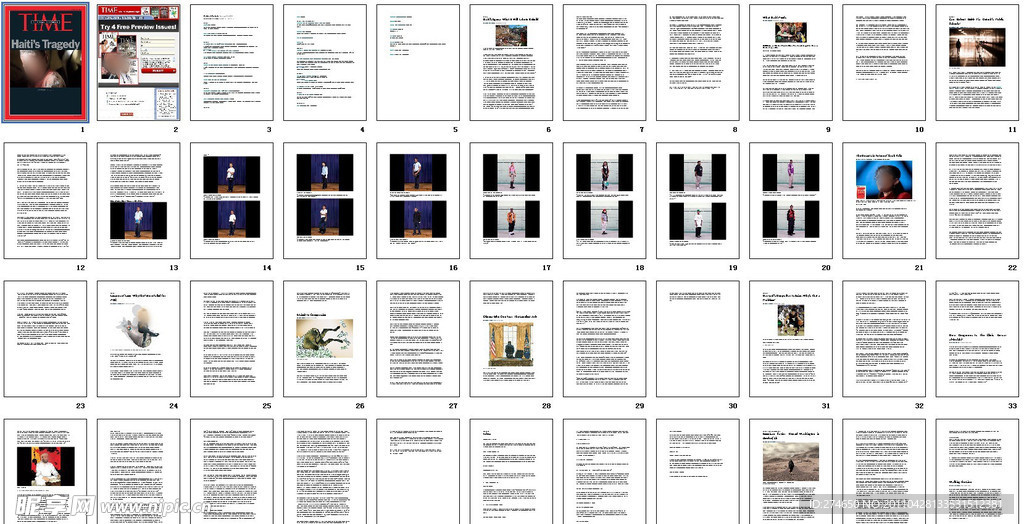Screen dimensions: 1024x524
Task: Open page 13 thumbnail with one portrait
Action: coord(138,201)
